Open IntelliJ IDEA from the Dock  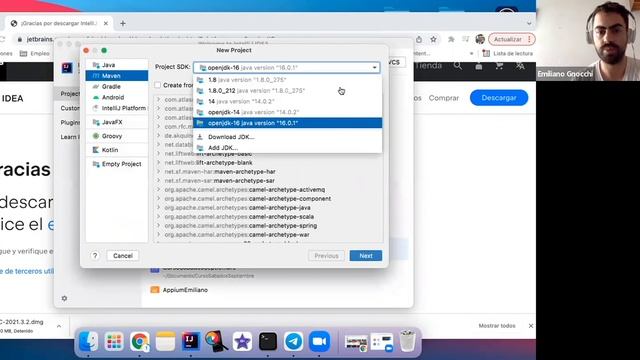191,341
